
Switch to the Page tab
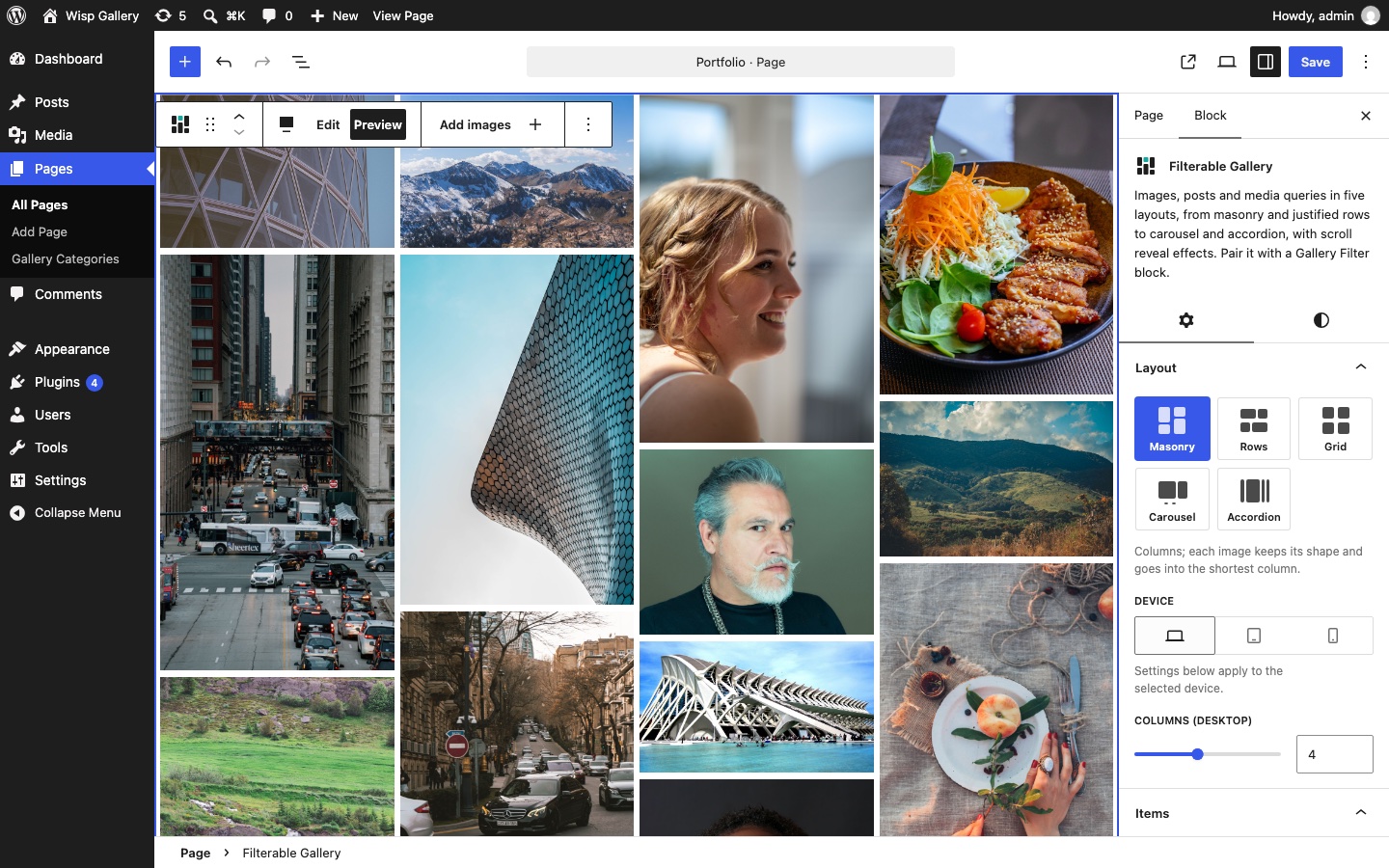(x=1149, y=116)
